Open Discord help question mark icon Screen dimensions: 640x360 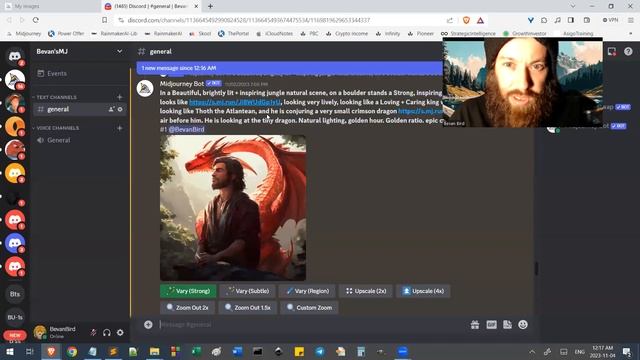(628, 51)
